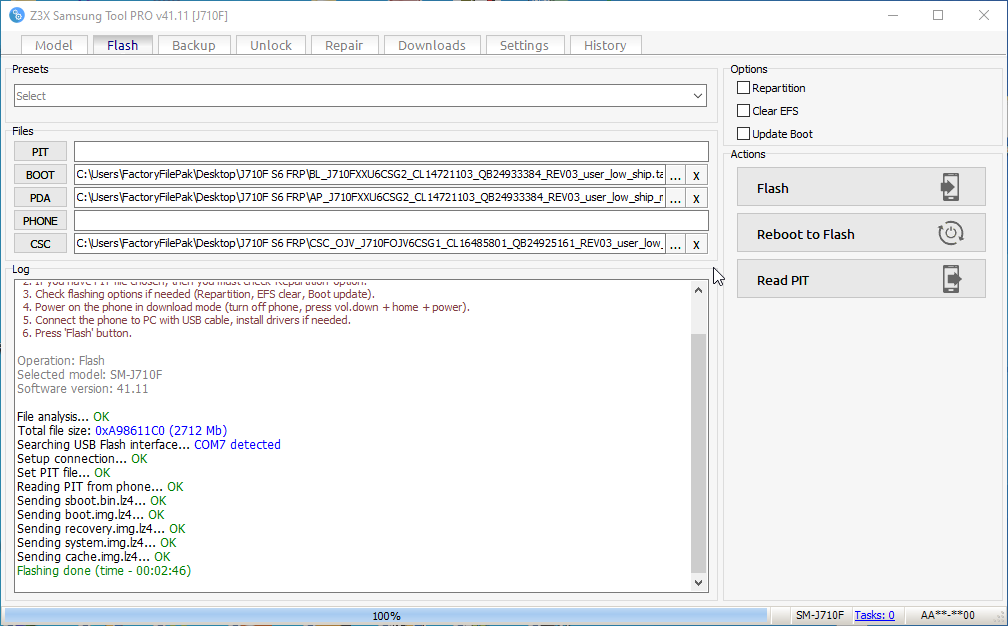Viewport: 1008px width, 626px height.
Task: Click the empty PHONE file path field
Action: pos(391,220)
